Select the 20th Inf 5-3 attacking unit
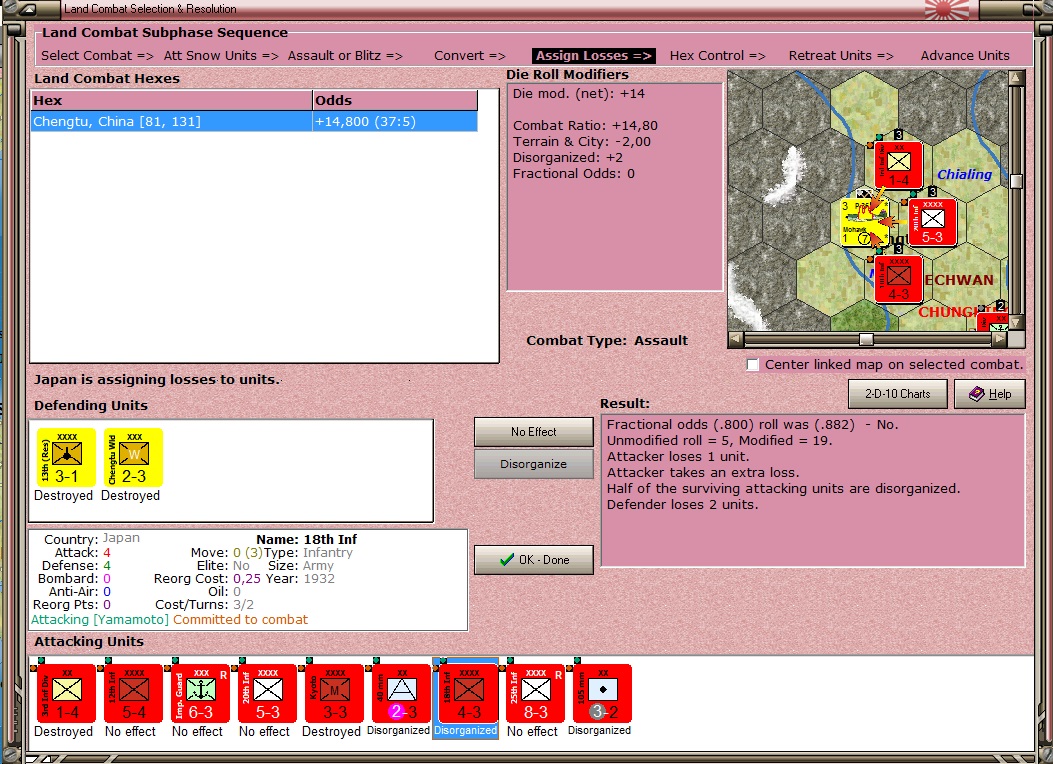Screen dimensions: 1053x764 pyautogui.click(x=267, y=694)
